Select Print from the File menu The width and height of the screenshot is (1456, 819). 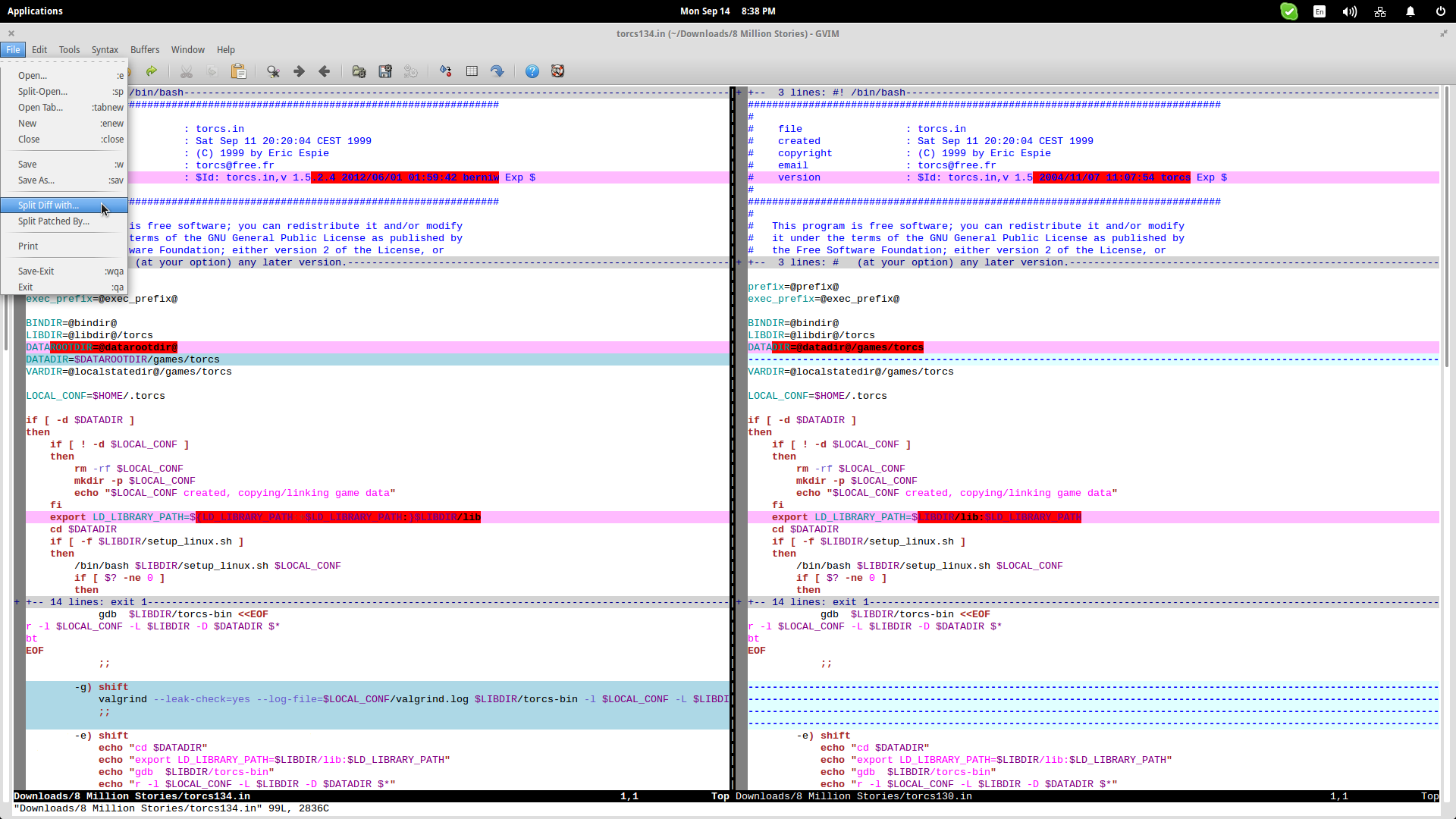coord(28,246)
